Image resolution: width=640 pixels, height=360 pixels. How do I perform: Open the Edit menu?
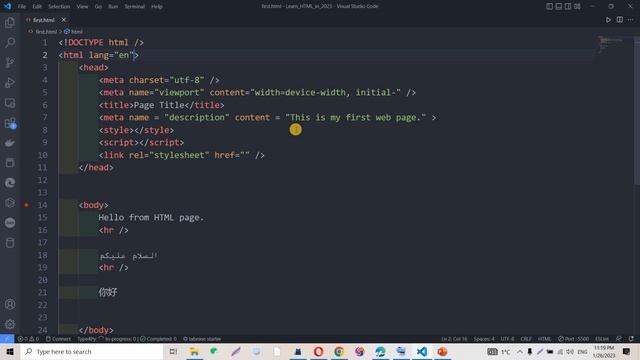pos(37,7)
